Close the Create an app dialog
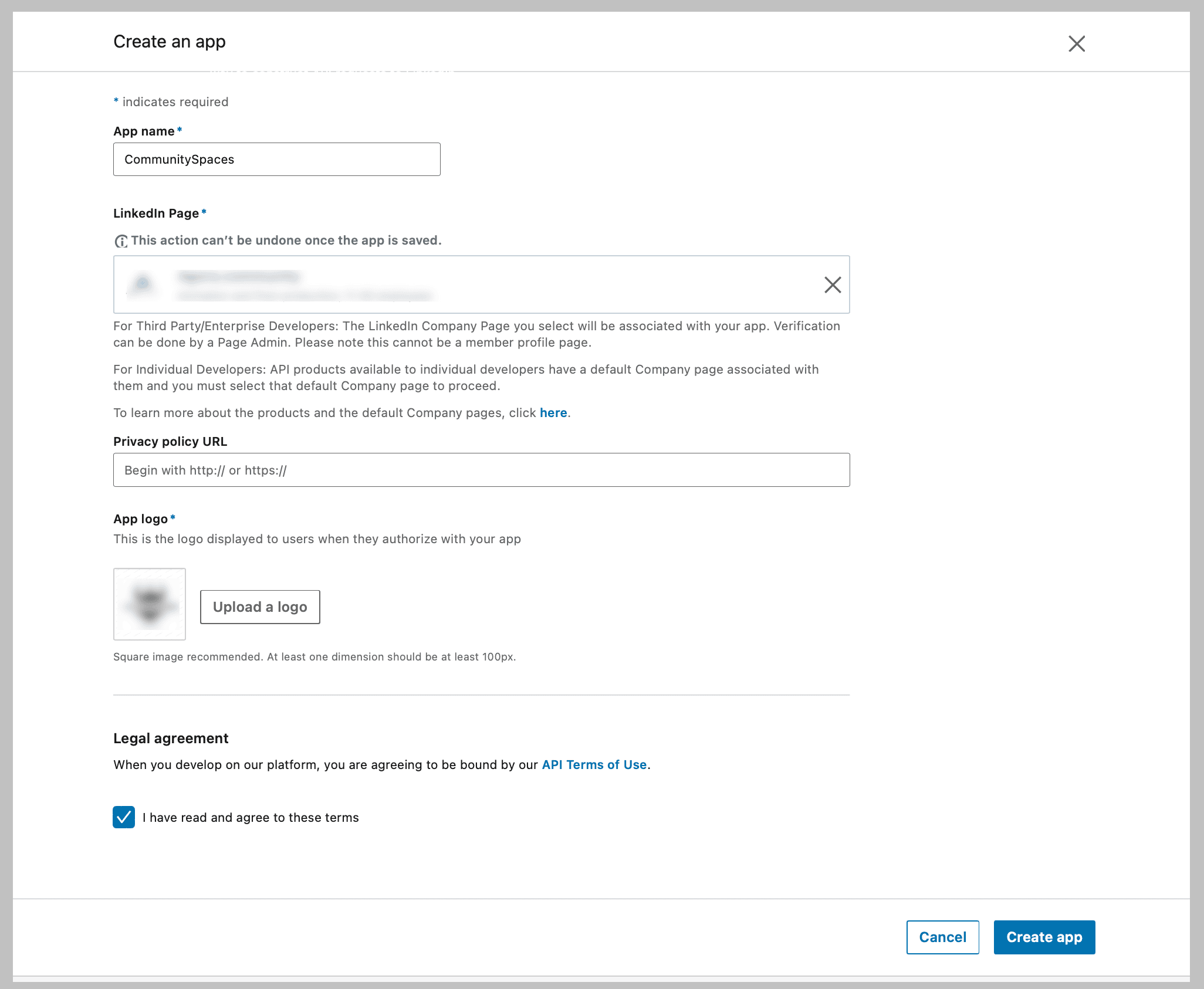Screen dimensions: 1204x989 (x=1076, y=43)
